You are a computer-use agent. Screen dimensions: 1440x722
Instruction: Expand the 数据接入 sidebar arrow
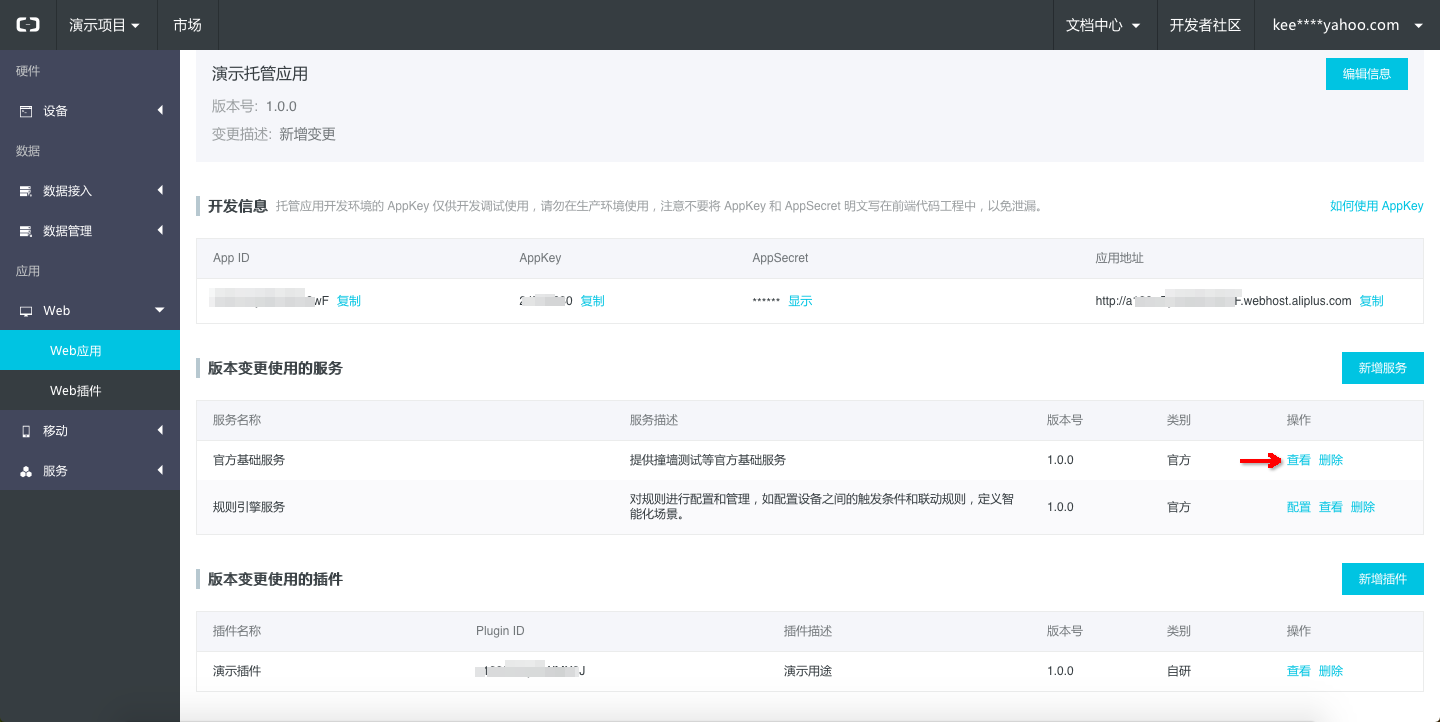[160, 190]
